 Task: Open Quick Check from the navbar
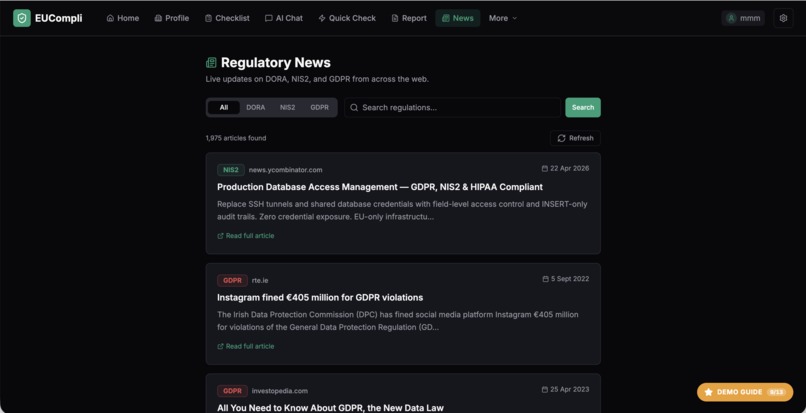click(347, 18)
